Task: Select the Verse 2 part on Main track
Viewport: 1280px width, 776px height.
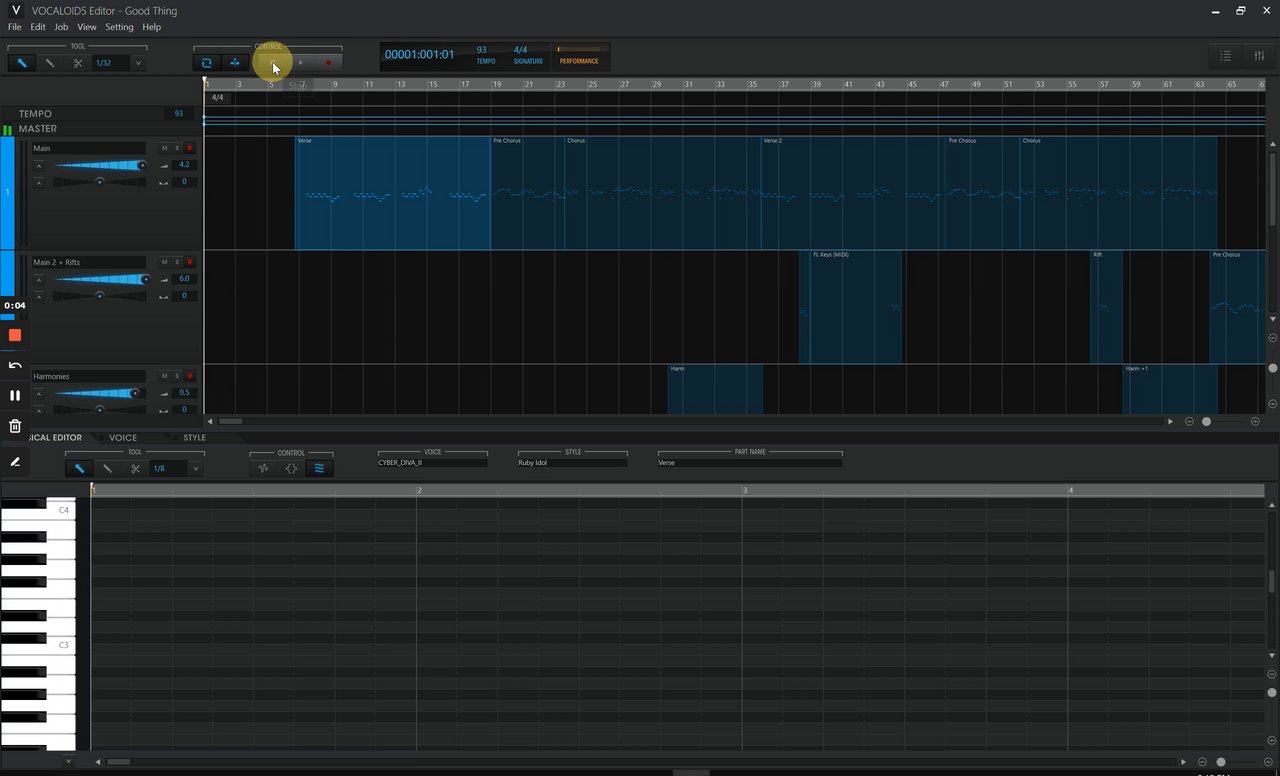Action: 853,193
